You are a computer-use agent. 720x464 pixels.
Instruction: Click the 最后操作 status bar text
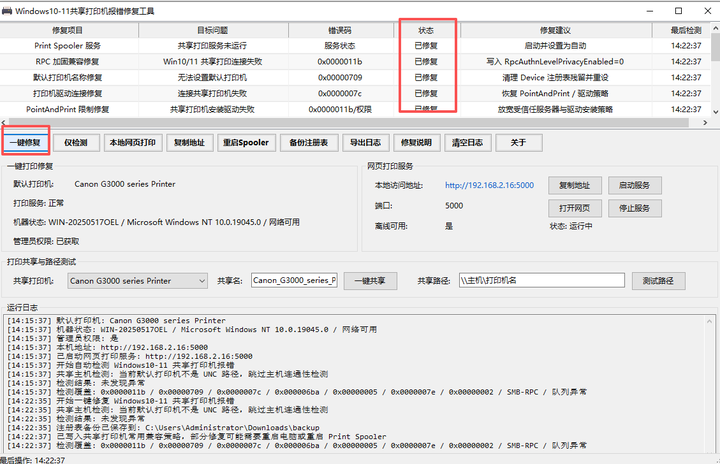click(x=32, y=460)
